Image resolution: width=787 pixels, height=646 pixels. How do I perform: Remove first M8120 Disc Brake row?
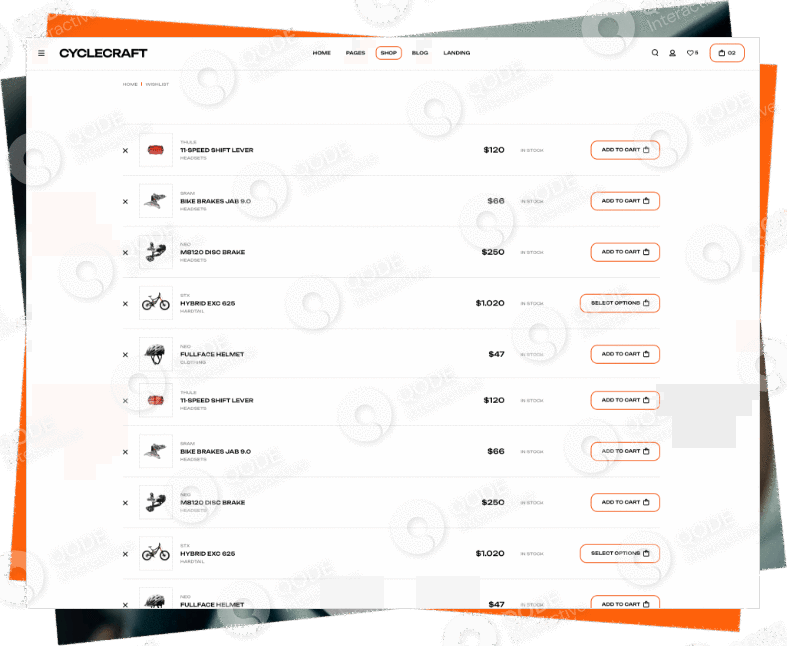125,252
